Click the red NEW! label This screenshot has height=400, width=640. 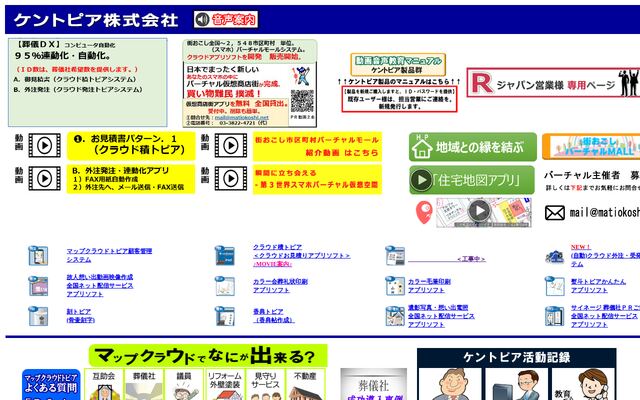point(580,247)
